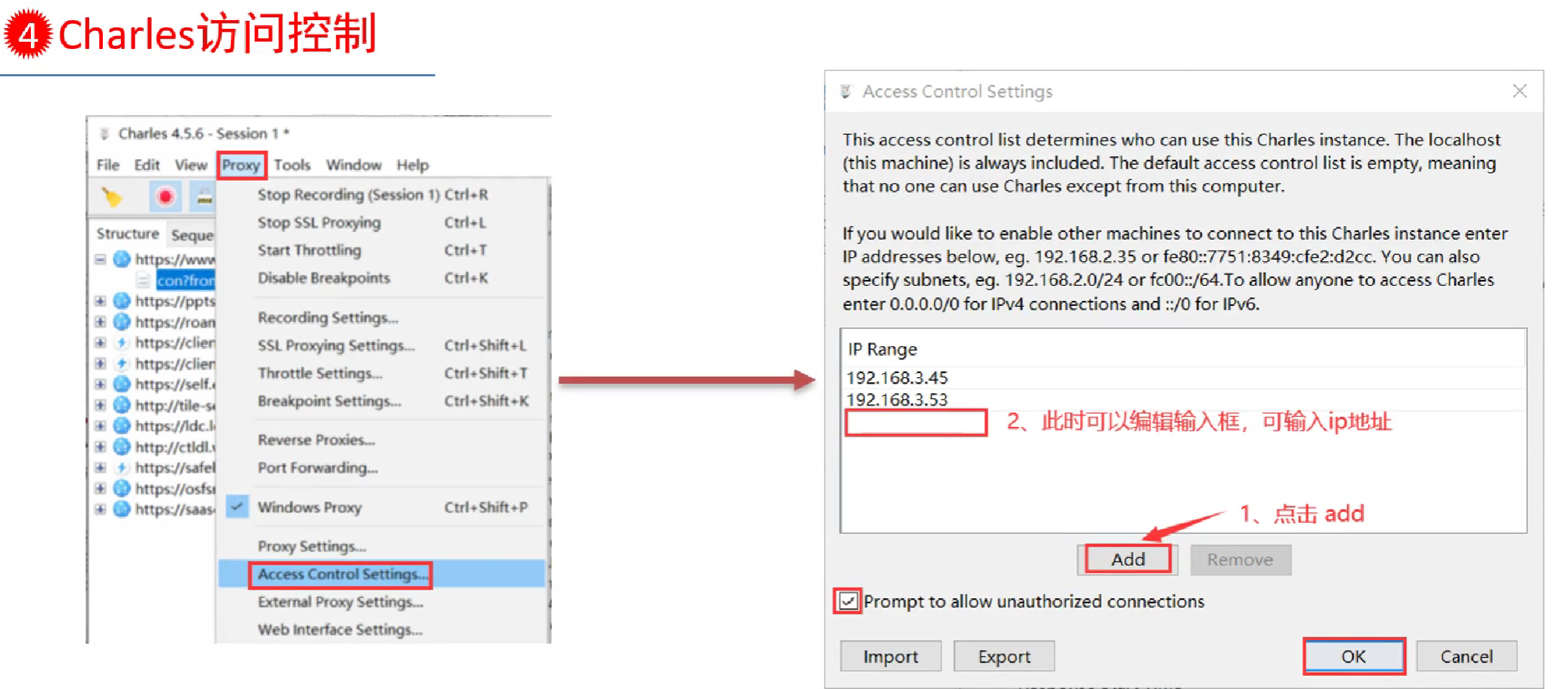1568x689 pixels.
Task: Select Disable Breakpoints menu entry
Action: click(x=381, y=278)
